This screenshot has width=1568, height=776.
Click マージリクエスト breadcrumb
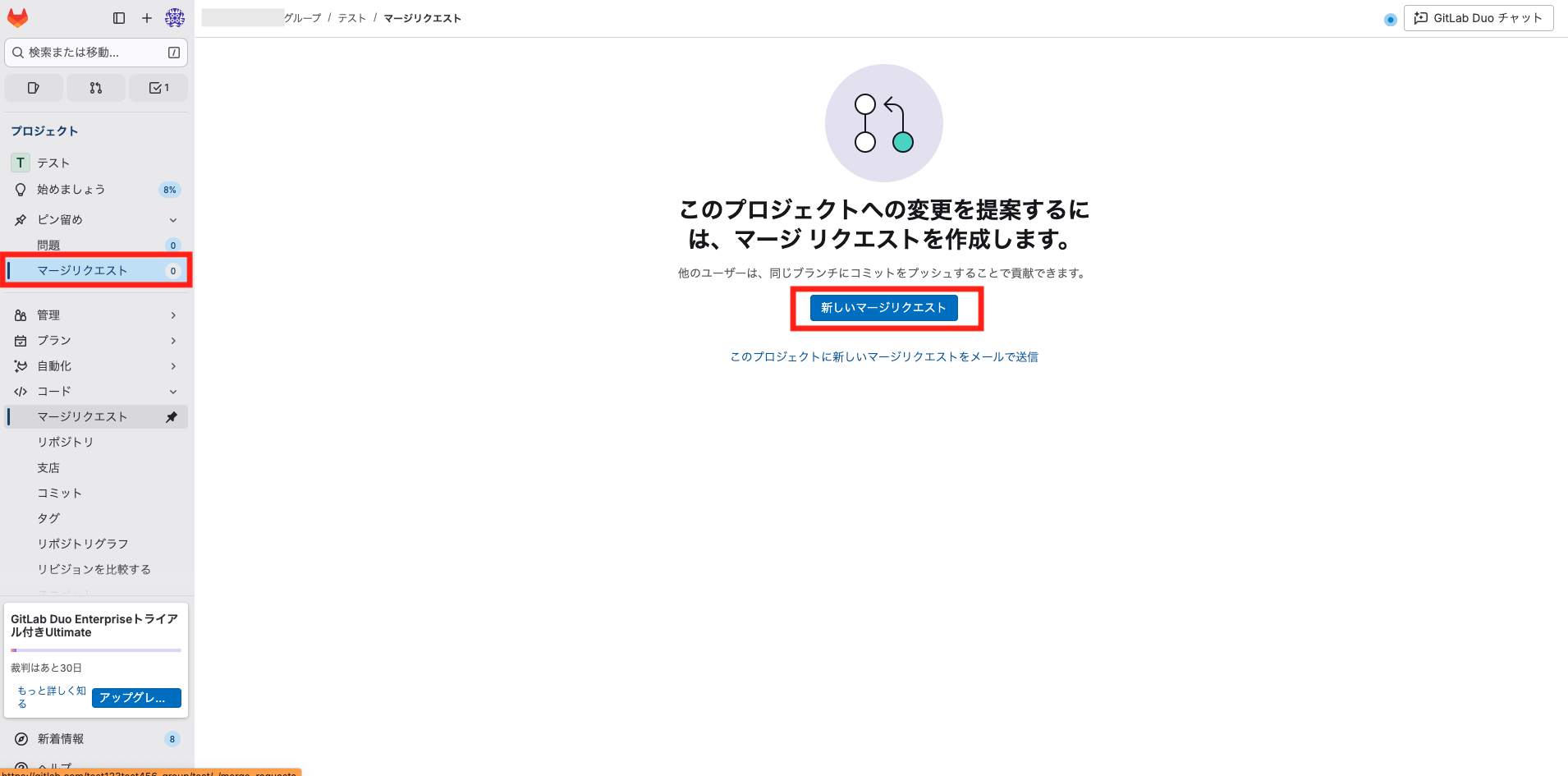tap(423, 18)
